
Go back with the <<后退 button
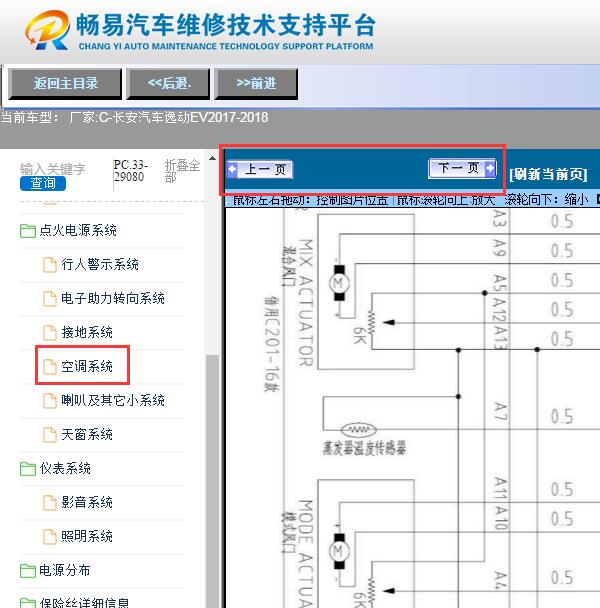coord(169,83)
